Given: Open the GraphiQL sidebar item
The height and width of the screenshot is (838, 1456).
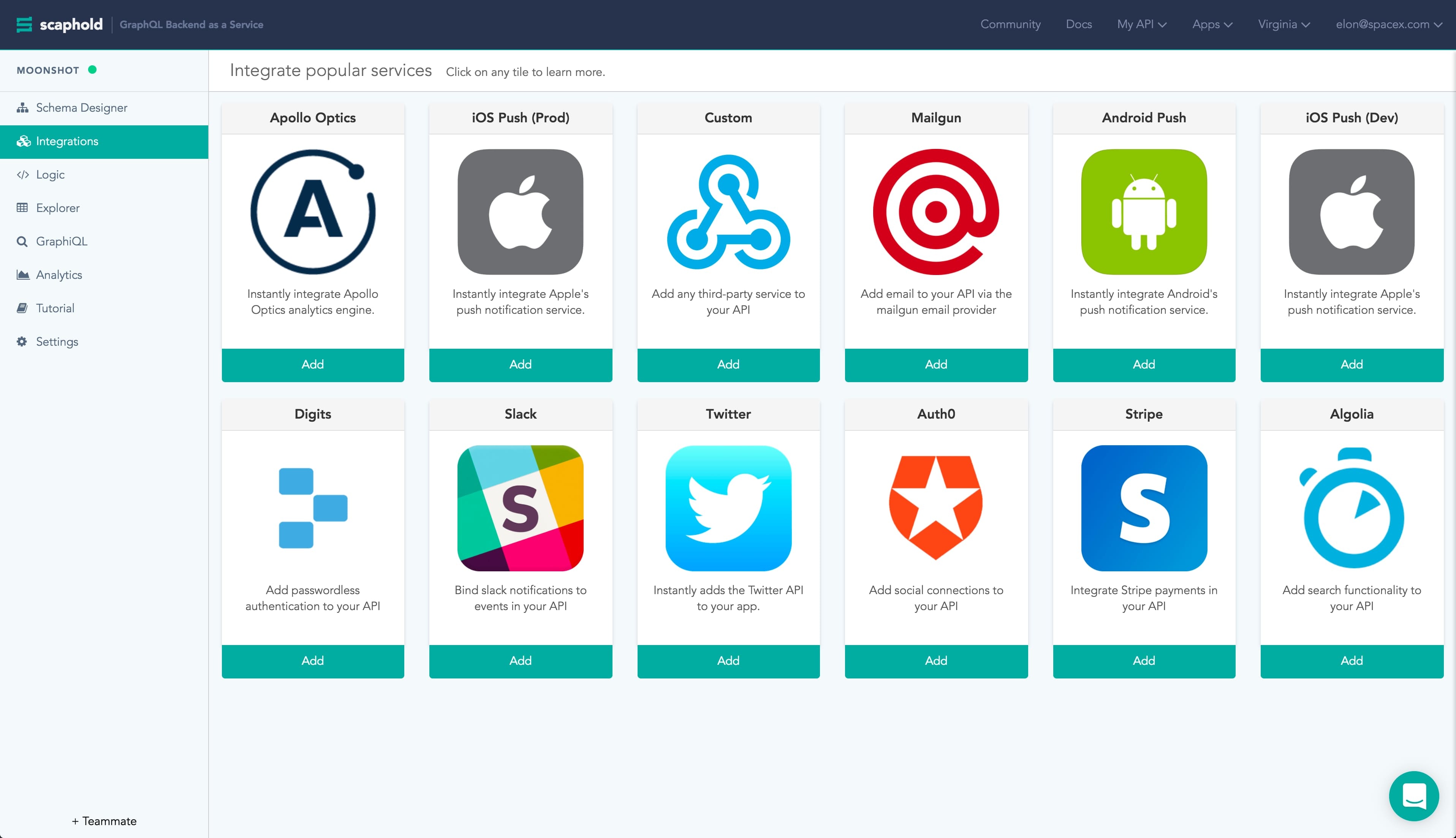Looking at the screenshot, I should point(62,241).
